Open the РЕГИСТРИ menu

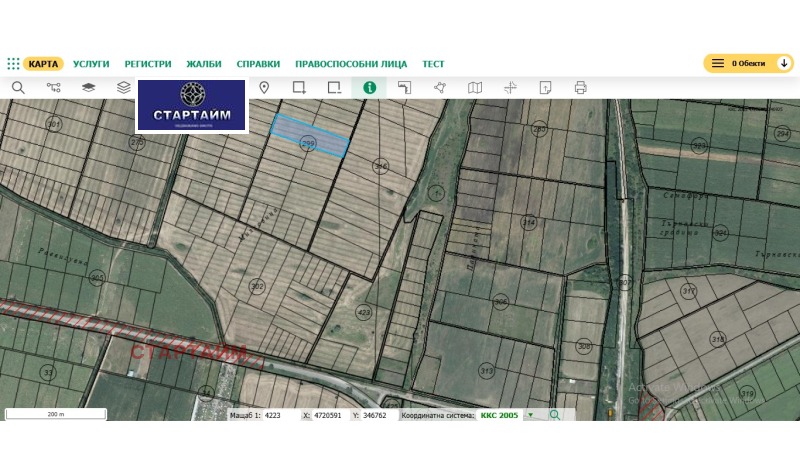148,64
